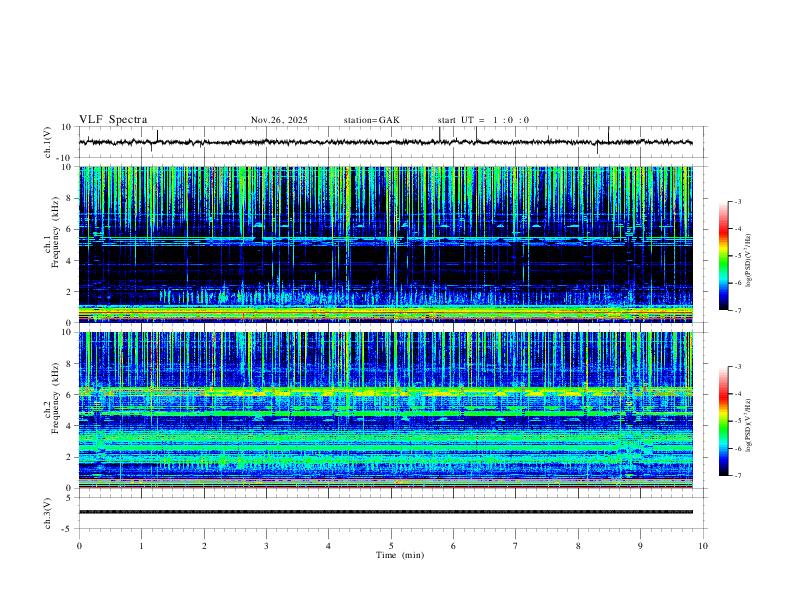Click the time-axis tick label "0"

pyautogui.click(x=79, y=546)
